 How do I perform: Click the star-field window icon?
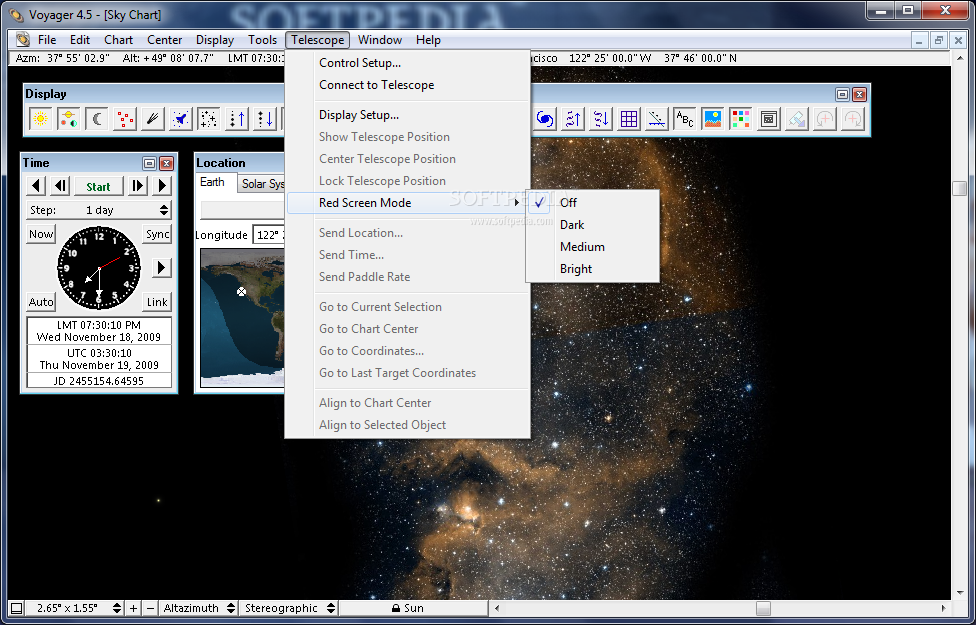pos(769,118)
